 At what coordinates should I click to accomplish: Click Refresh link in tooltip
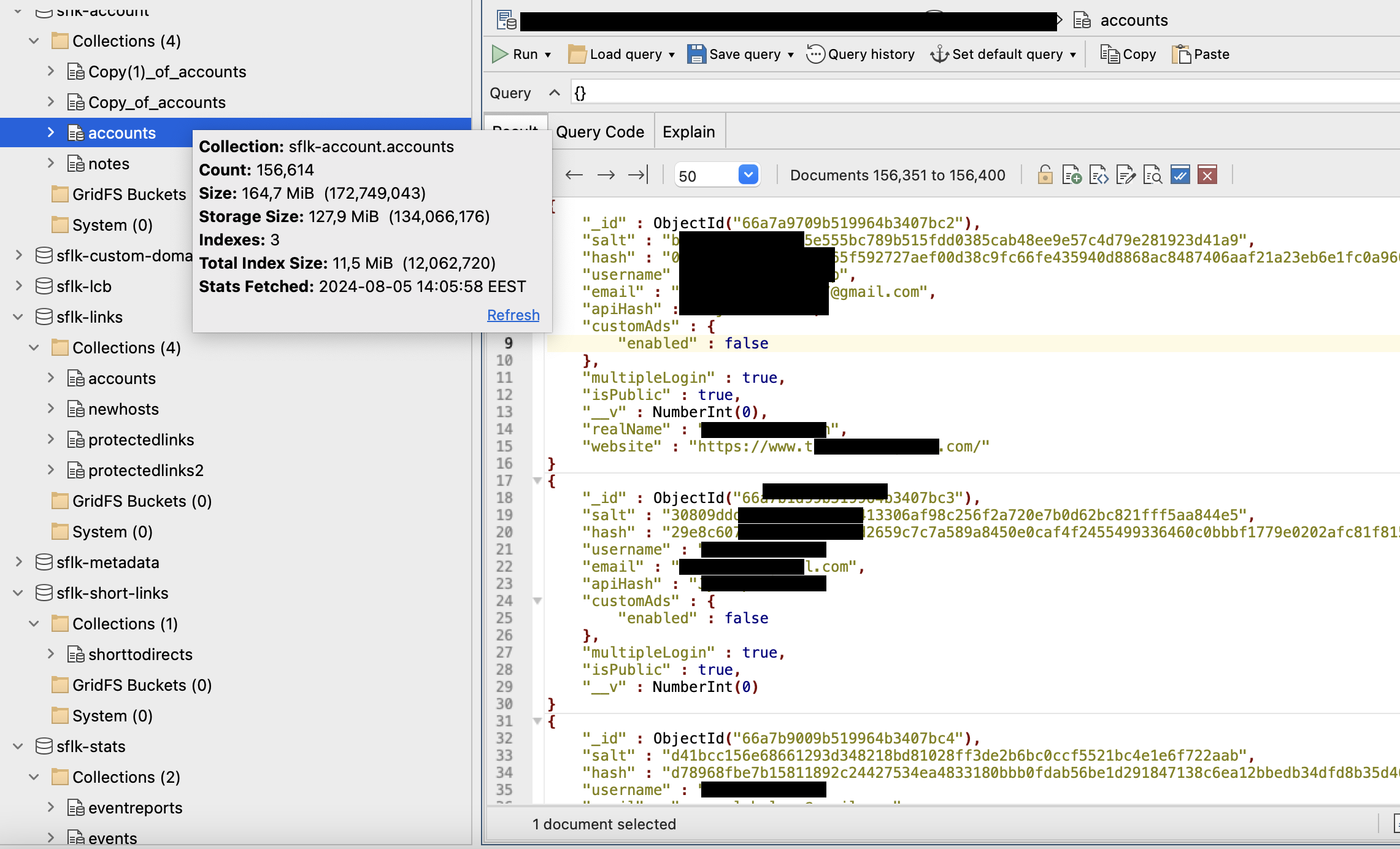pos(513,314)
